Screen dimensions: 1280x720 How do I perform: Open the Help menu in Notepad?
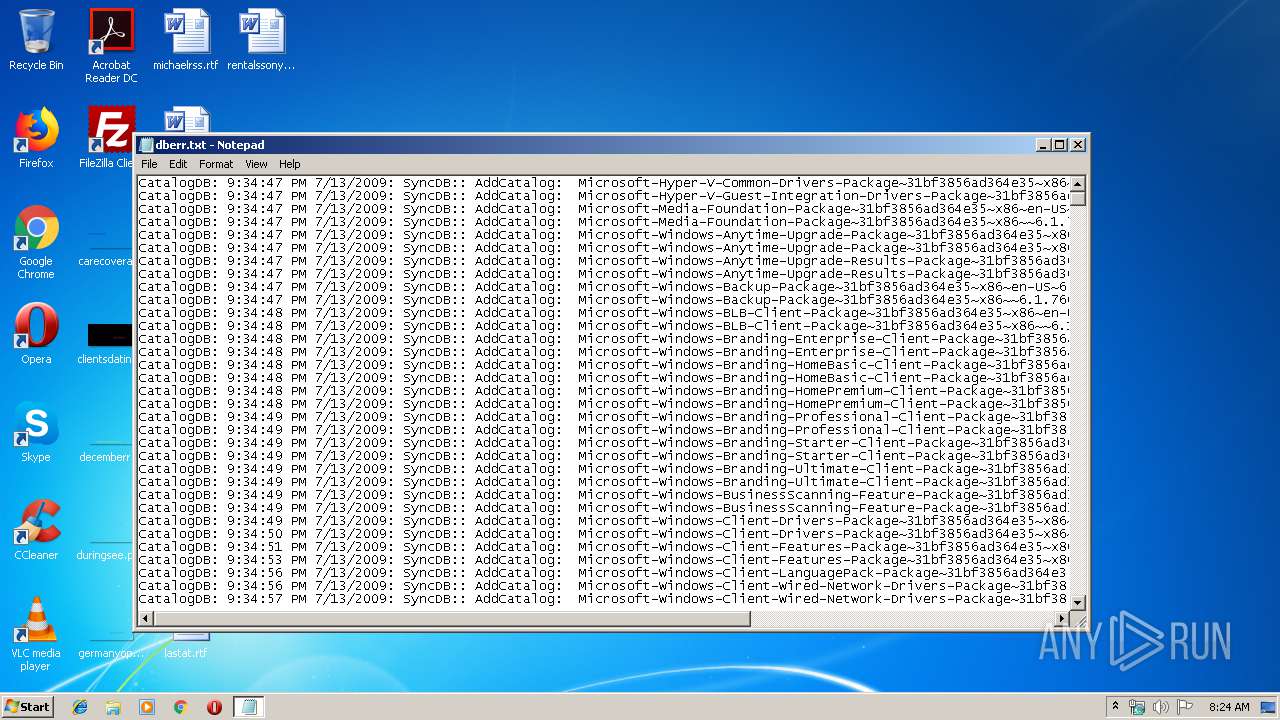(289, 164)
